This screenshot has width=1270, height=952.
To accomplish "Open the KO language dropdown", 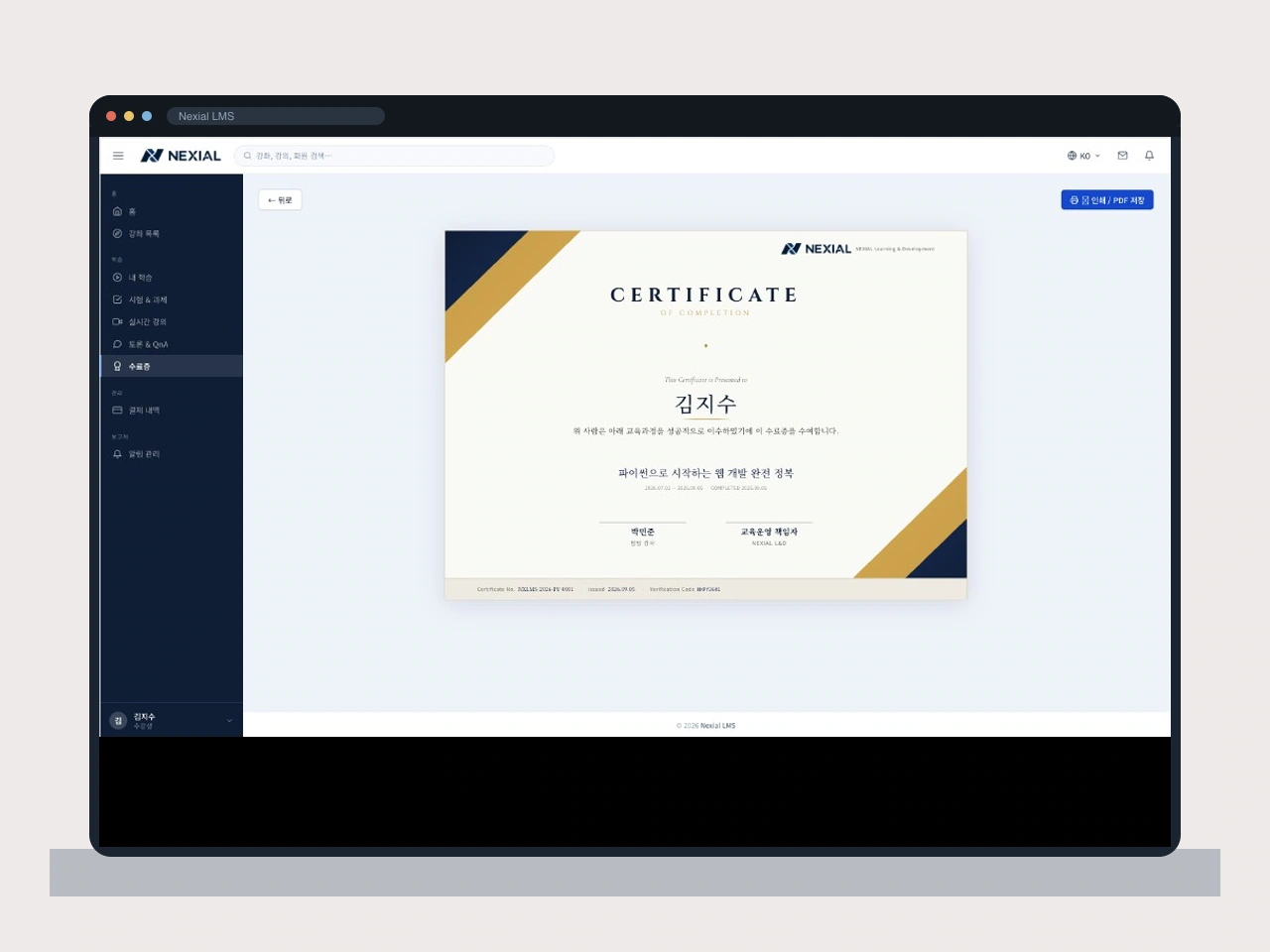I will [1083, 156].
